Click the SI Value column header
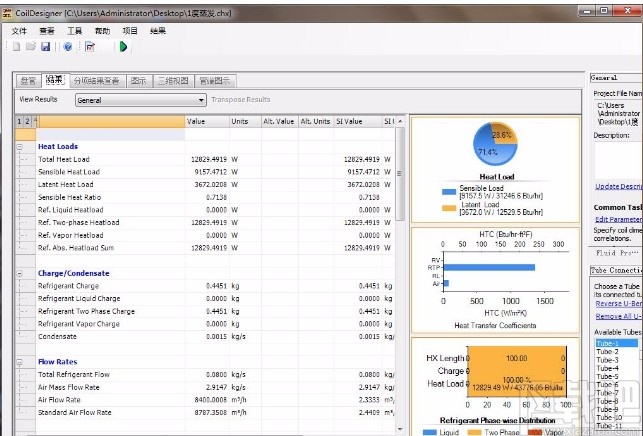The height and width of the screenshot is (436, 643). (x=358, y=121)
